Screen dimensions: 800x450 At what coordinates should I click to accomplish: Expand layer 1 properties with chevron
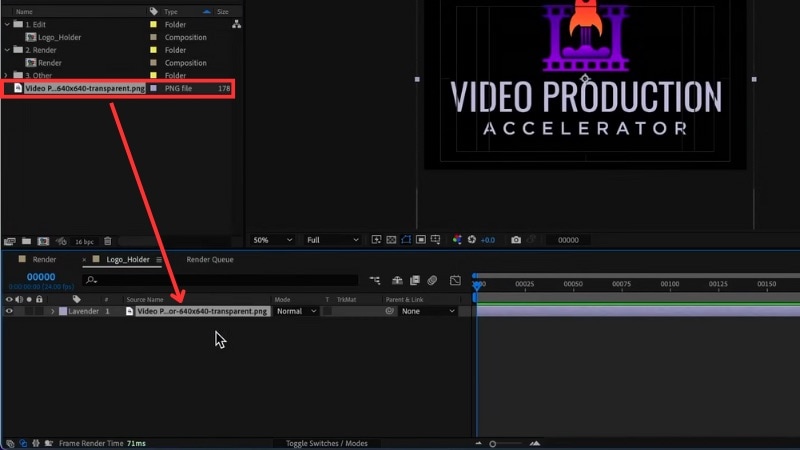[53, 311]
